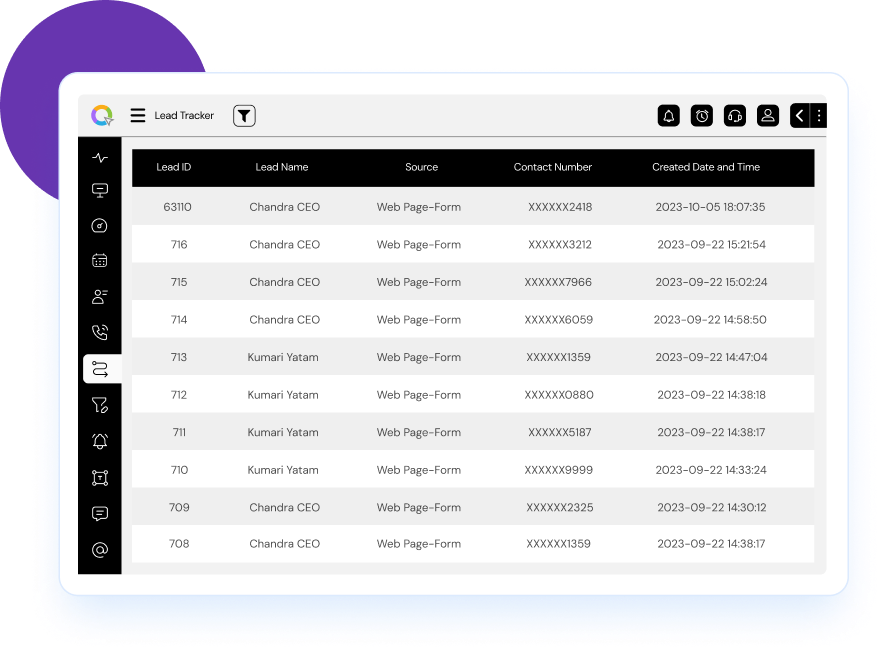884x655 pixels.
Task: Sort by Lead ID column header
Action: point(174,167)
